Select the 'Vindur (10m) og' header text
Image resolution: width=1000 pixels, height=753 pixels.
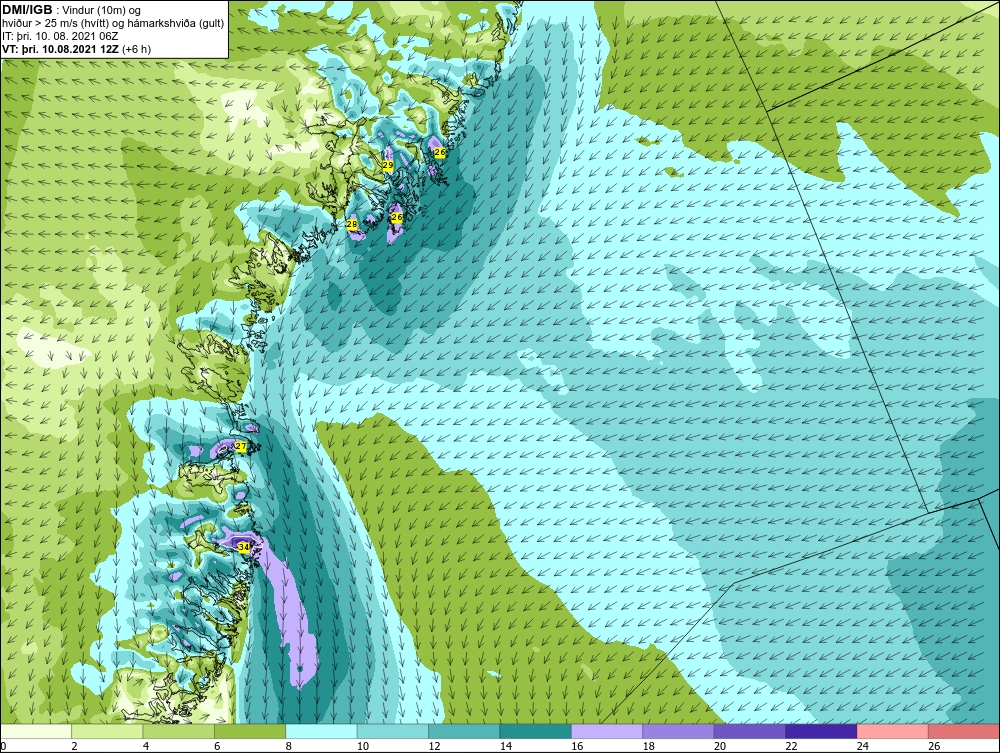103,11
